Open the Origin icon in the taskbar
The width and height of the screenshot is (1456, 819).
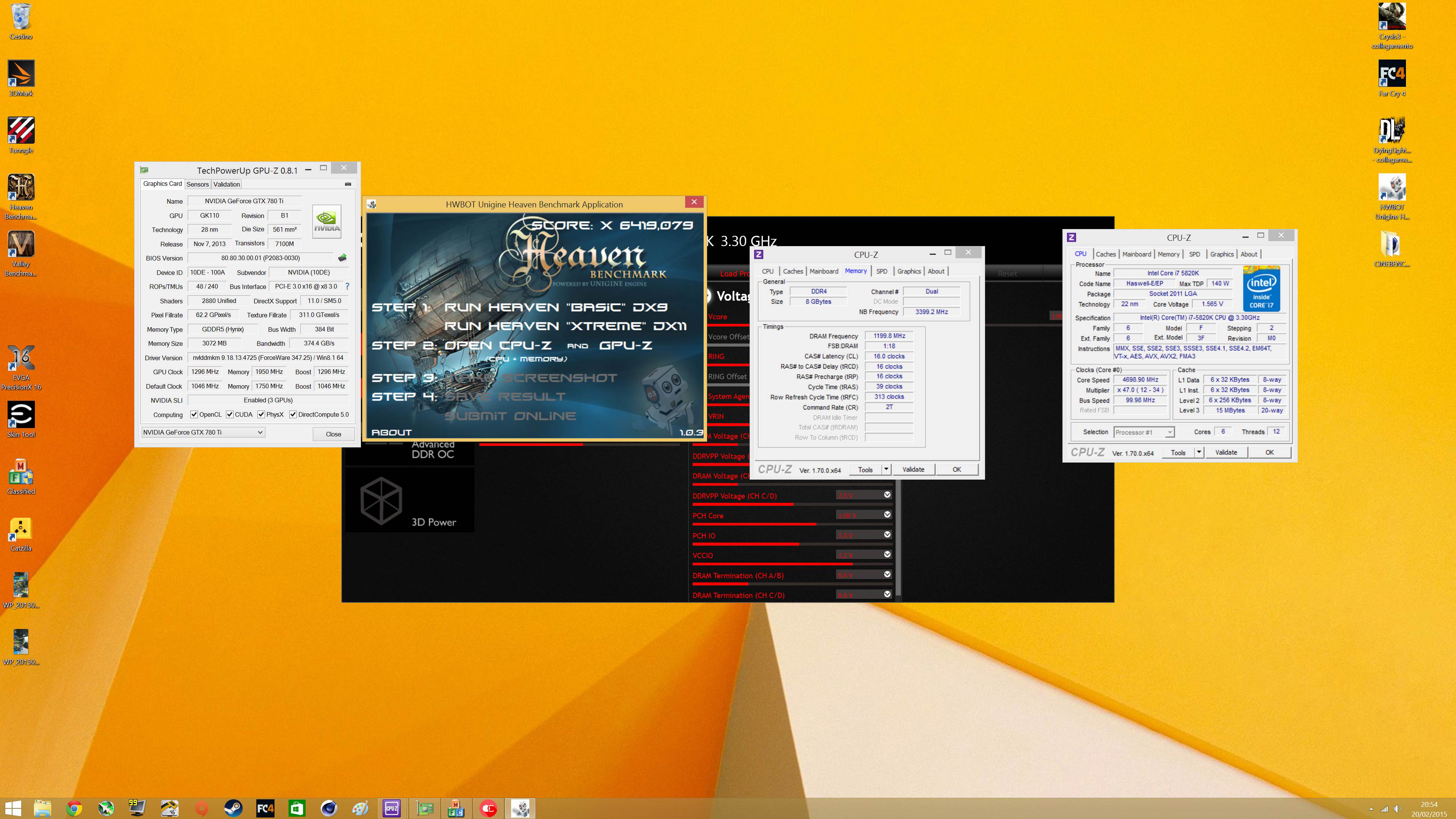point(201,808)
